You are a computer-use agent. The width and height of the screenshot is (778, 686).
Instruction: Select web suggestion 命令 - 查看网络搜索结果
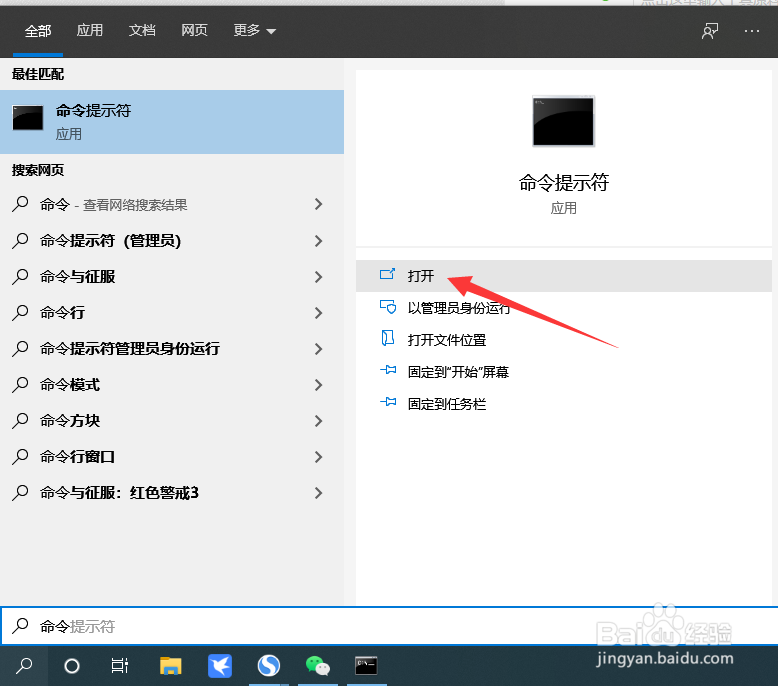(172, 204)
